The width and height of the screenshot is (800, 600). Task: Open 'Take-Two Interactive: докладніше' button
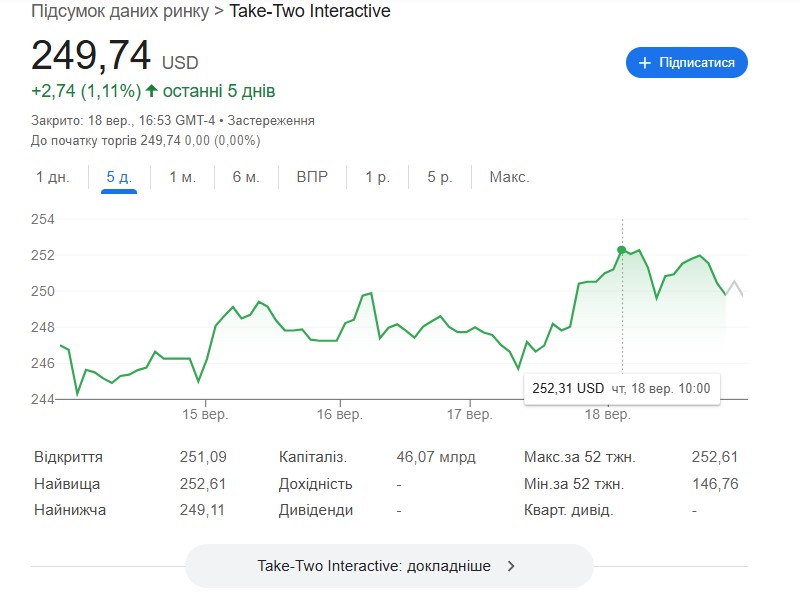point(389,566)
